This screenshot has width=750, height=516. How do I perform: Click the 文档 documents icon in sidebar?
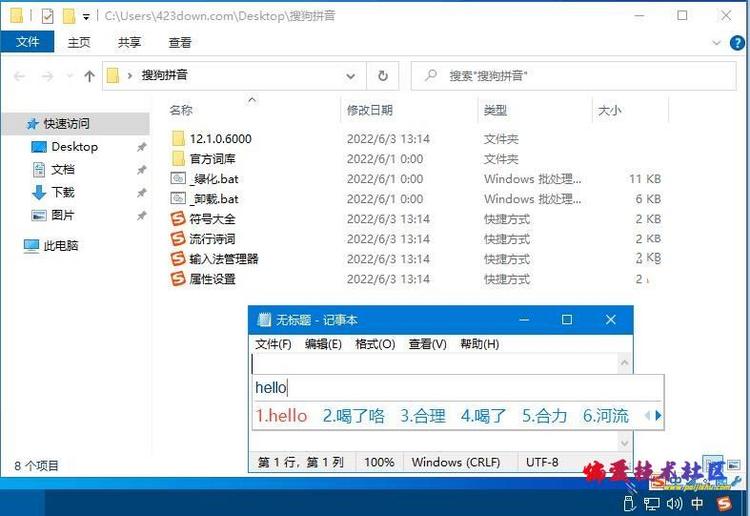(39, 169)
